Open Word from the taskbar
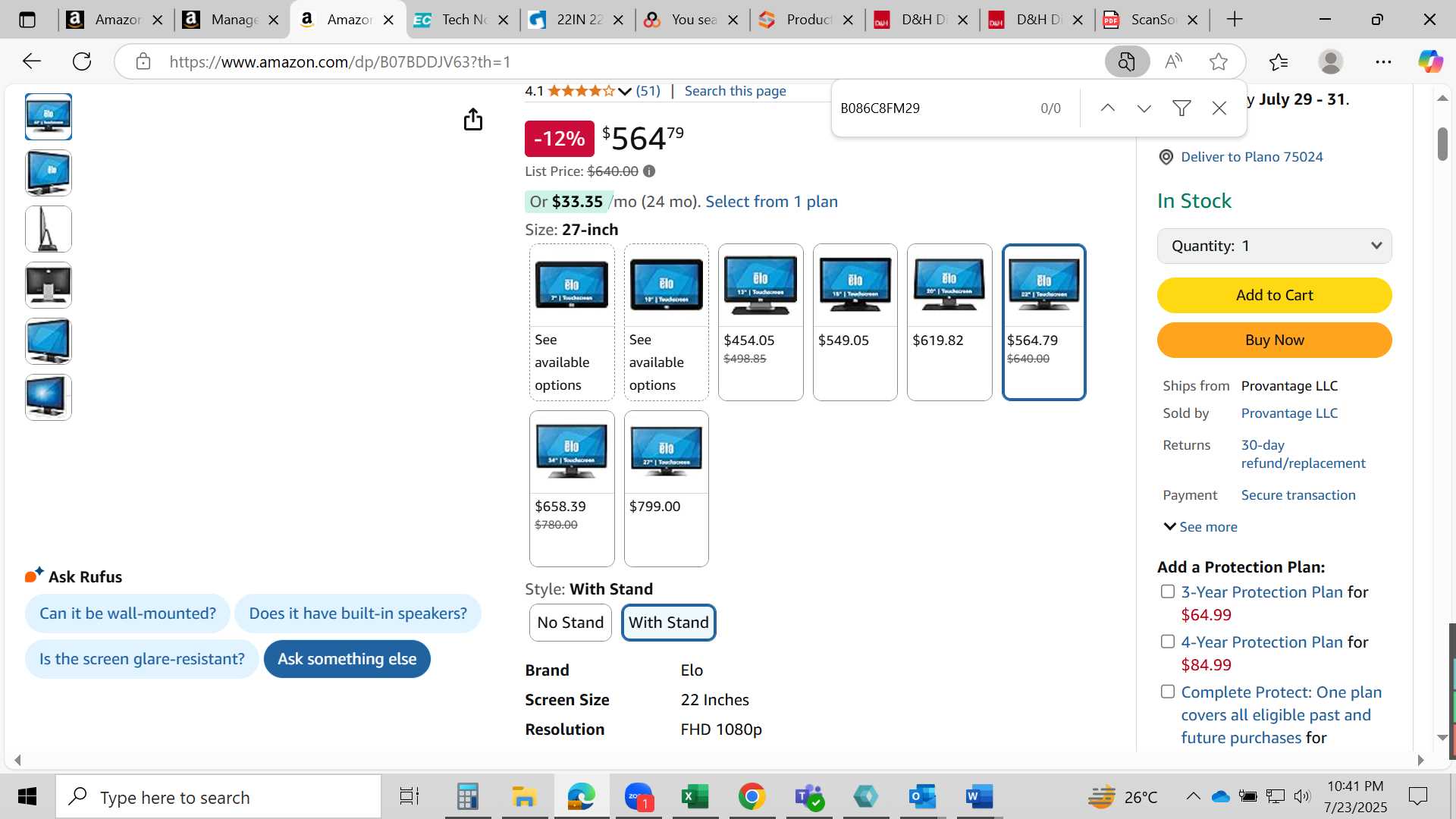 point(979,797)
